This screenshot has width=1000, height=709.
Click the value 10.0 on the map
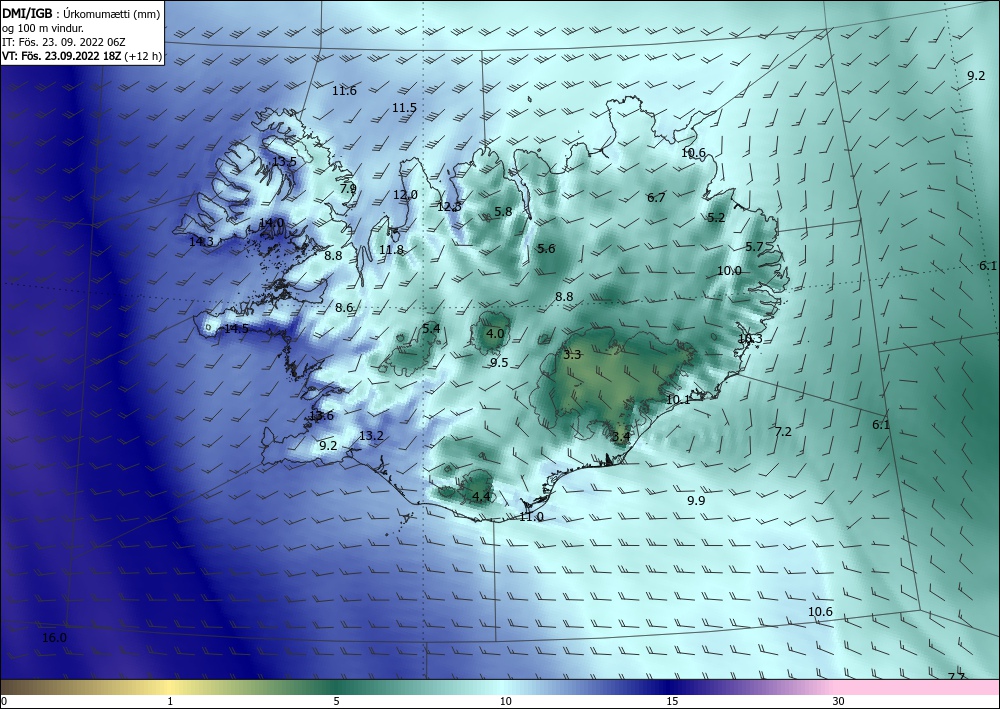(x=730, y=270)
